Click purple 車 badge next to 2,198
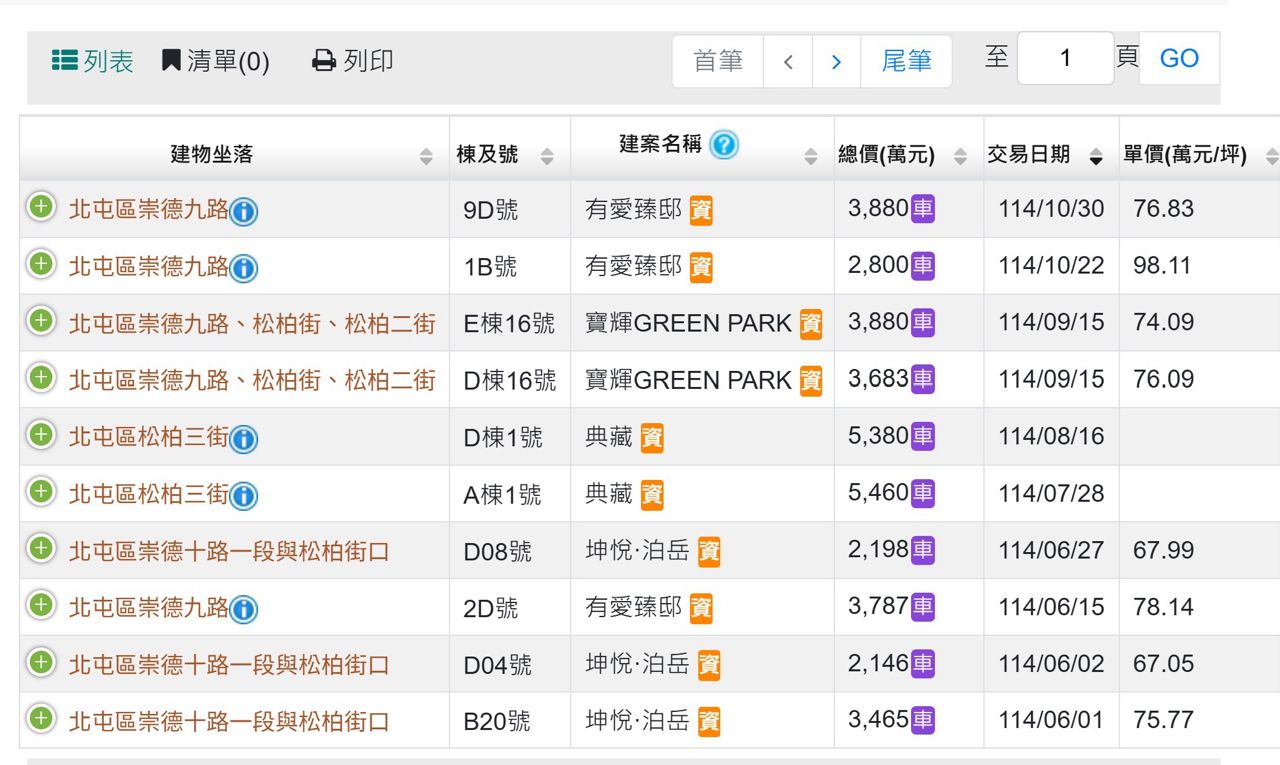 pos(922,550)
